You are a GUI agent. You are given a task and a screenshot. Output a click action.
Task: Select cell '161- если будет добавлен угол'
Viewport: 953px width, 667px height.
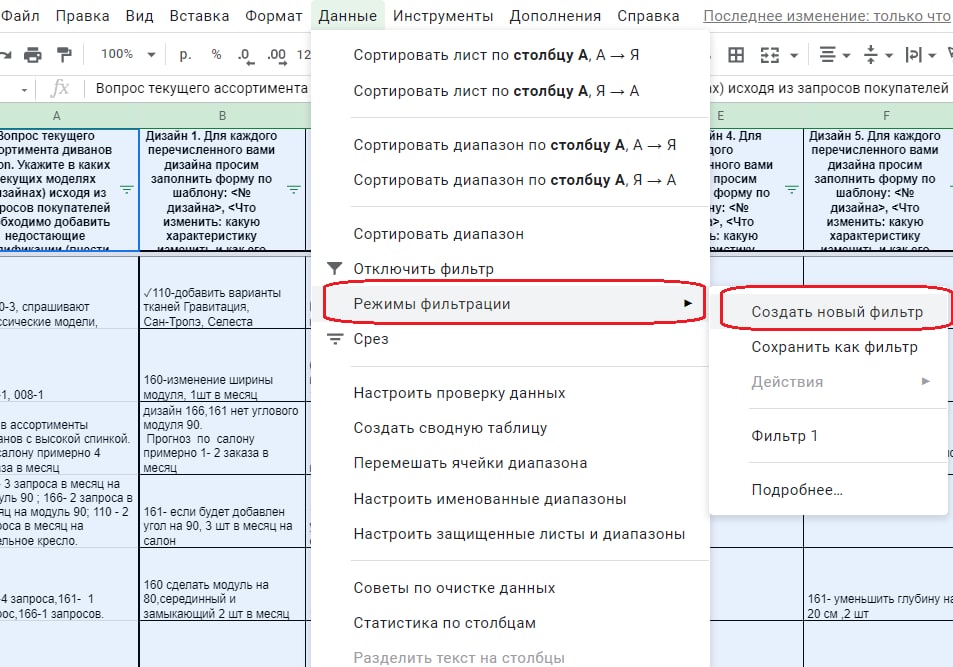tap(222, 511)
